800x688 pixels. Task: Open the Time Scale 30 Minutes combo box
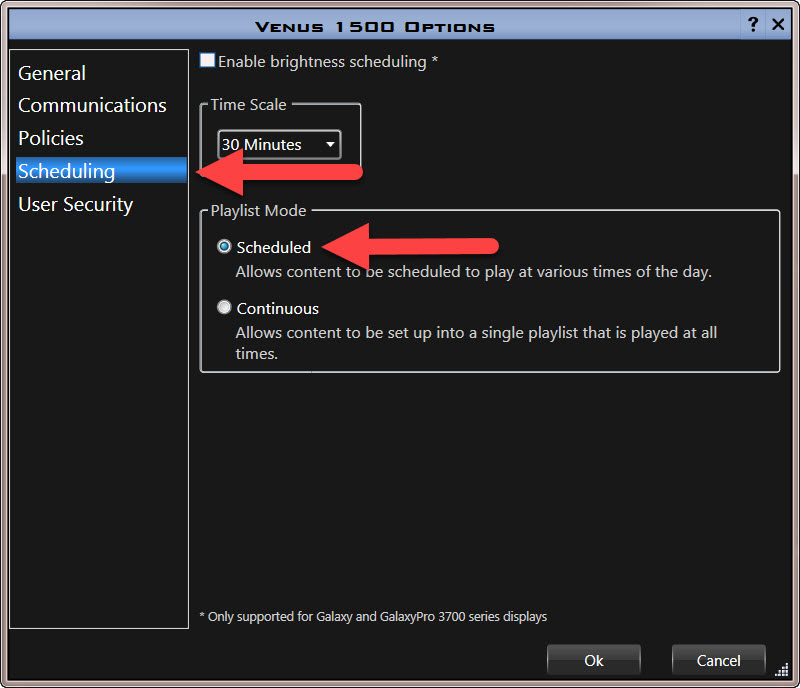pyautogui.click(x=268, y=145)
